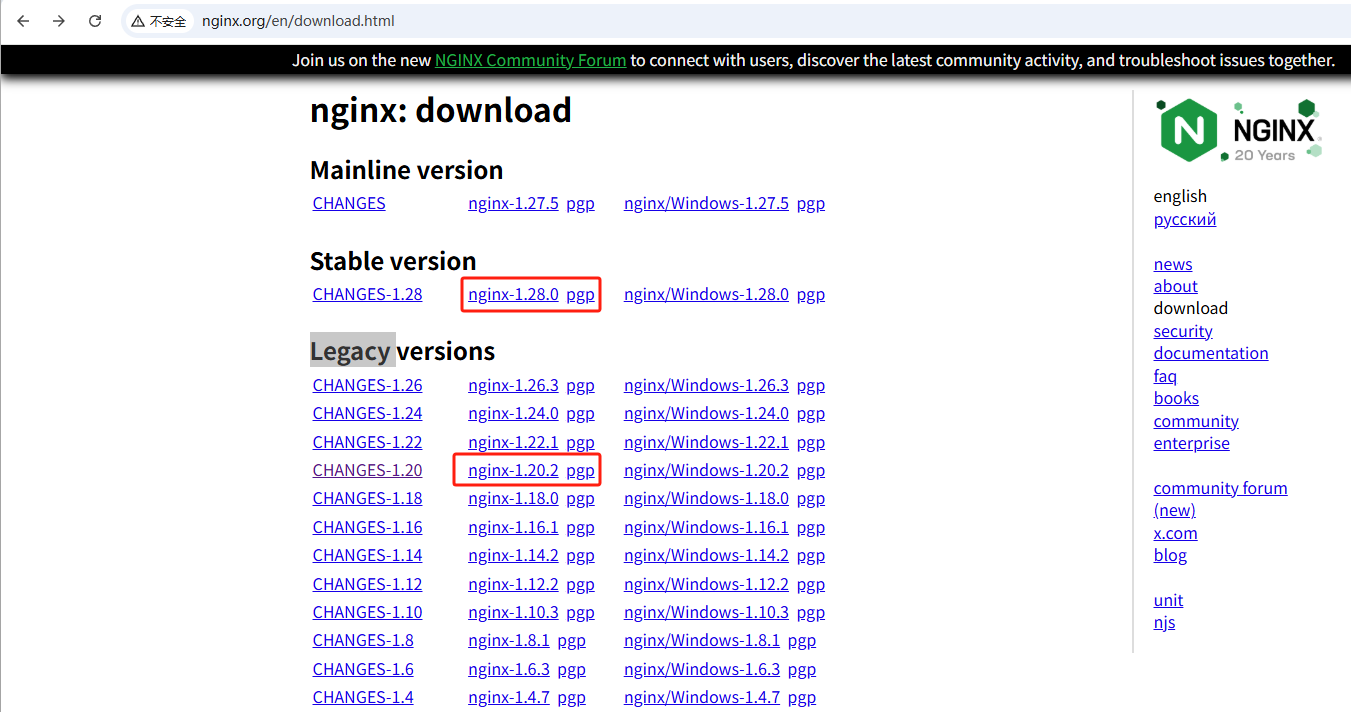
Task: Download nginx/Windows-1.12.2
Action: click(706, 584)
